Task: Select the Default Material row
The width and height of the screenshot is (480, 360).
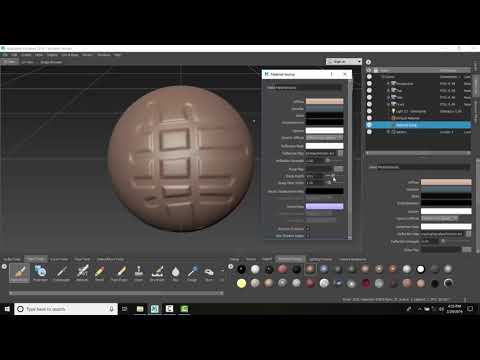Action: point(418,118)
